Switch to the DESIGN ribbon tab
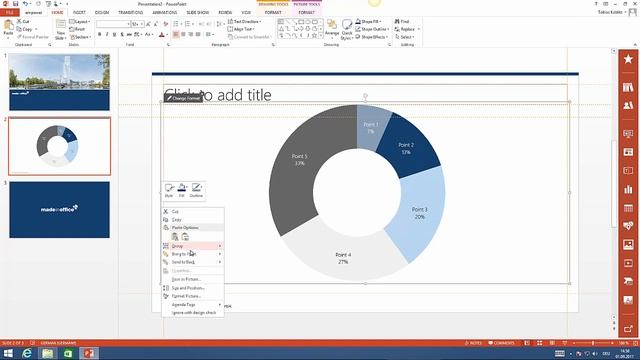Viewport: 640px width, 360px height. 102,13
